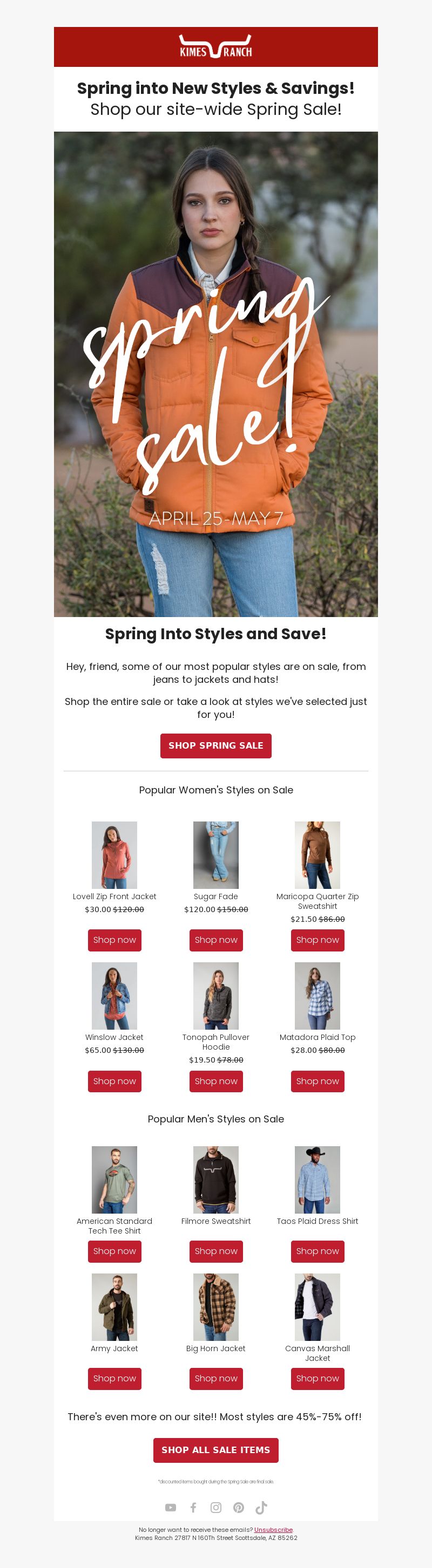Open the Pinterest social icon
This screenshot has width=432, height=1568.
238,1507
